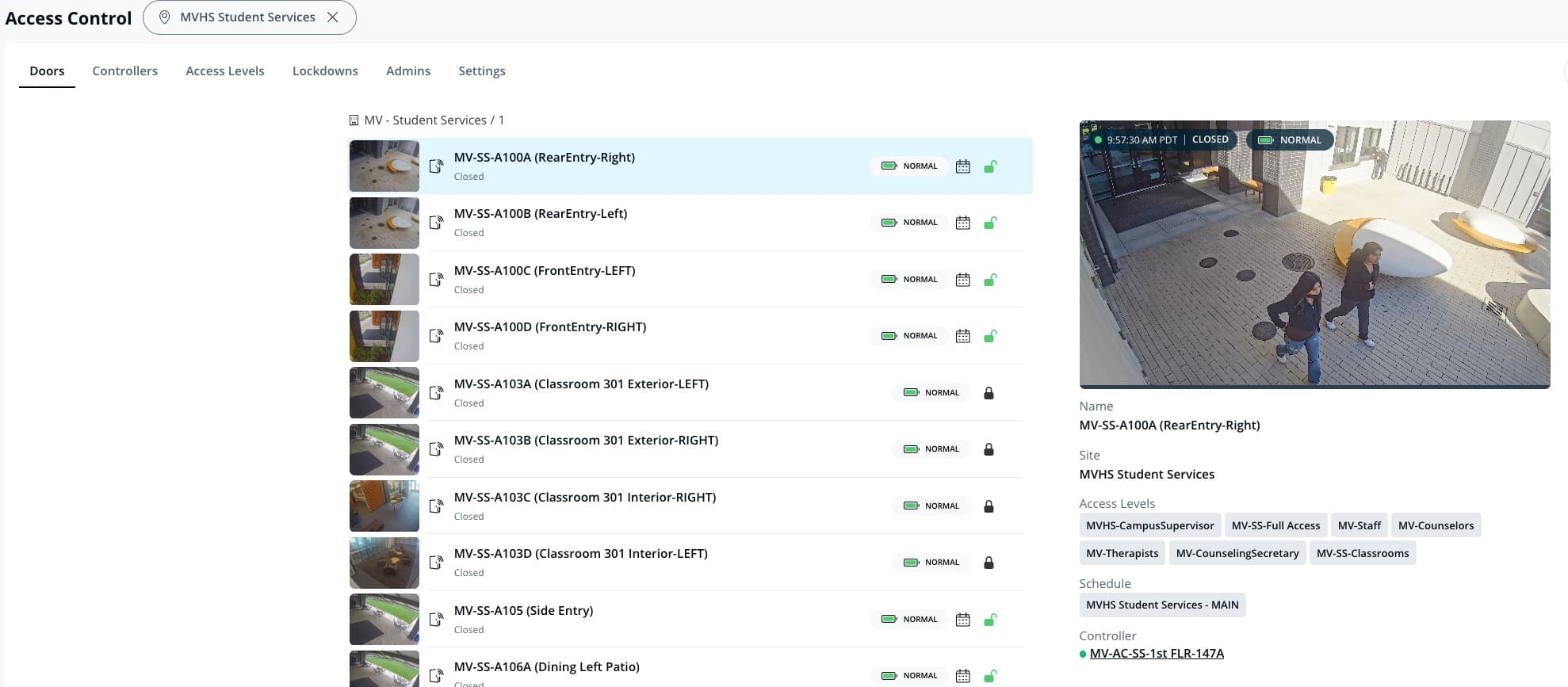Click the schedule calendar icon for MV-SS-A100A
Viewport: 1568px width, 687px height.
coord(962,166)
